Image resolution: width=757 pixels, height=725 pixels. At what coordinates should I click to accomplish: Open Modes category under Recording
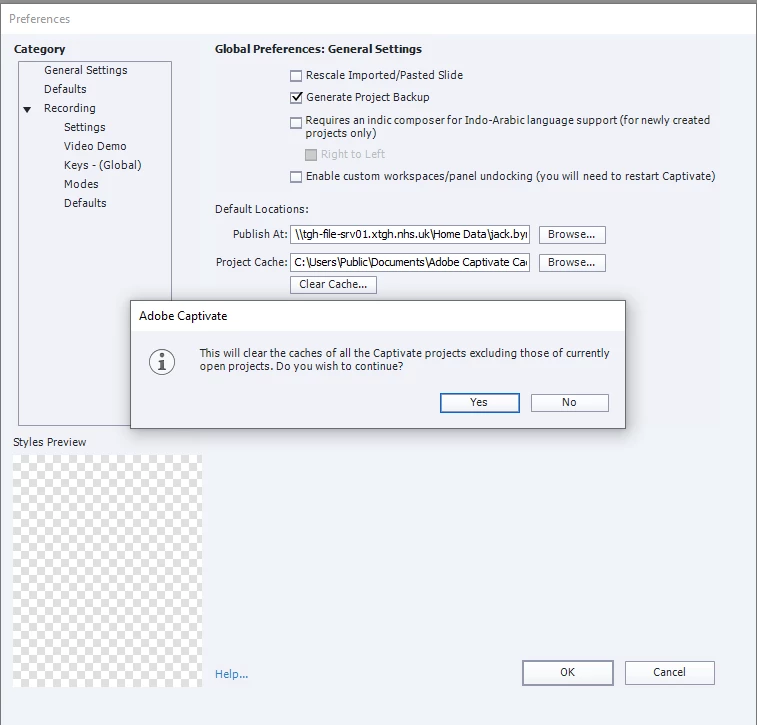(x=81, y=184)
